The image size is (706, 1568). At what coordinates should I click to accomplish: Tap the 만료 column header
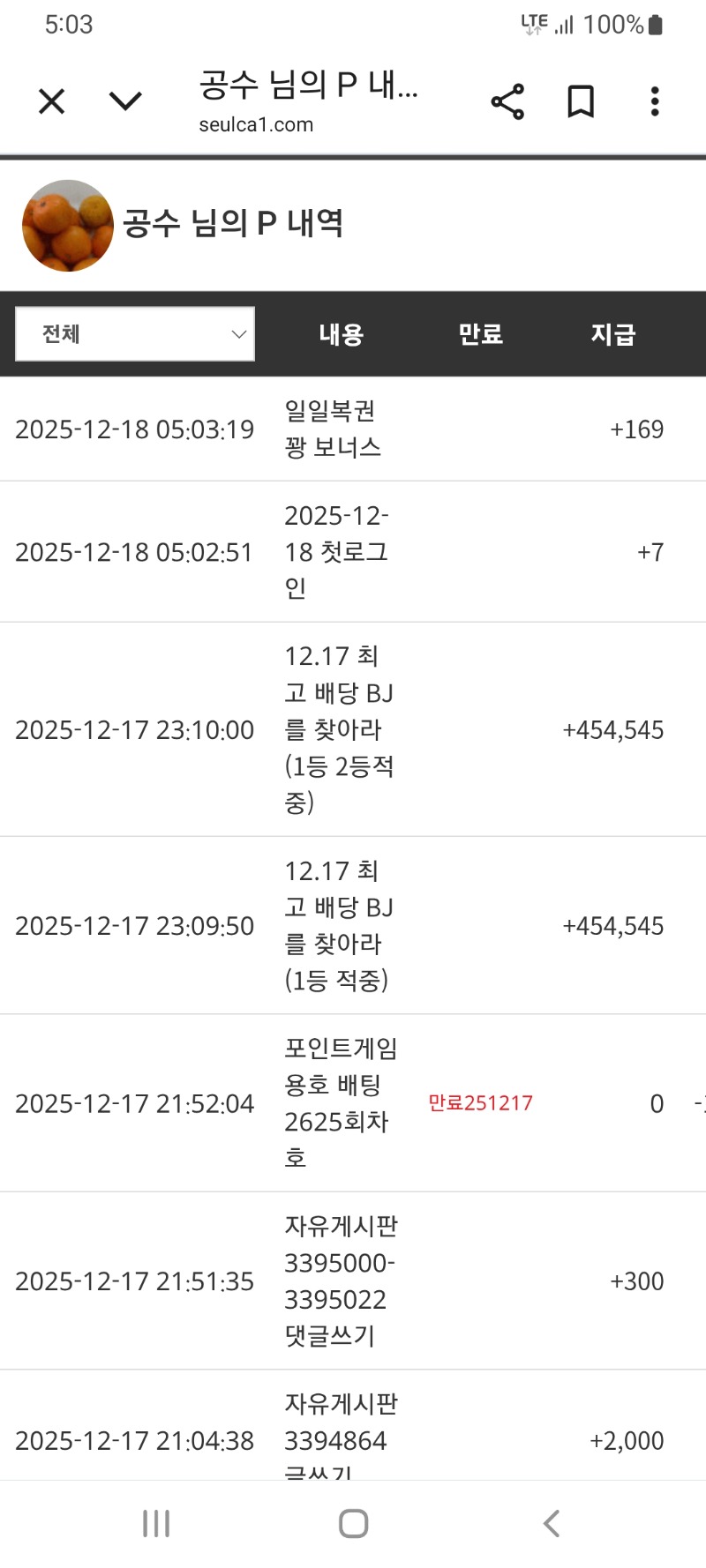tap(480, 334)
